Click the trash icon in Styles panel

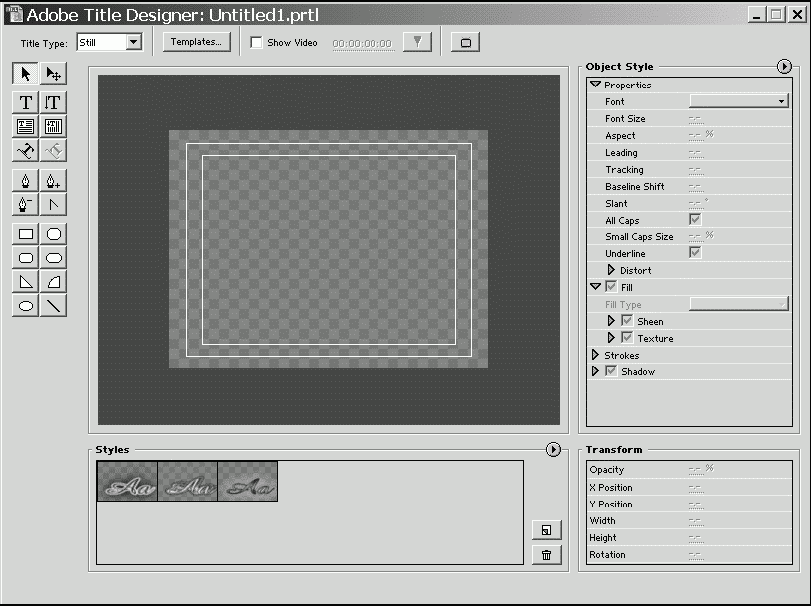point(547,555)
